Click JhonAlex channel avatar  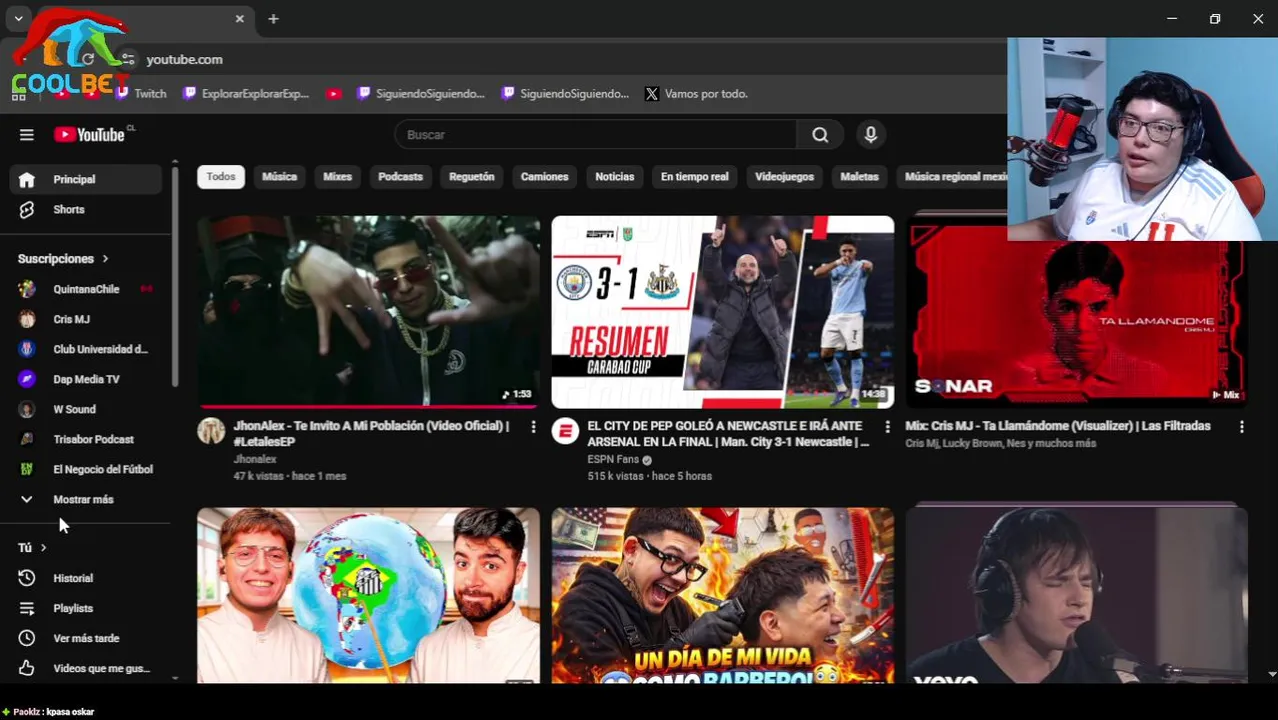click(211, 431)
